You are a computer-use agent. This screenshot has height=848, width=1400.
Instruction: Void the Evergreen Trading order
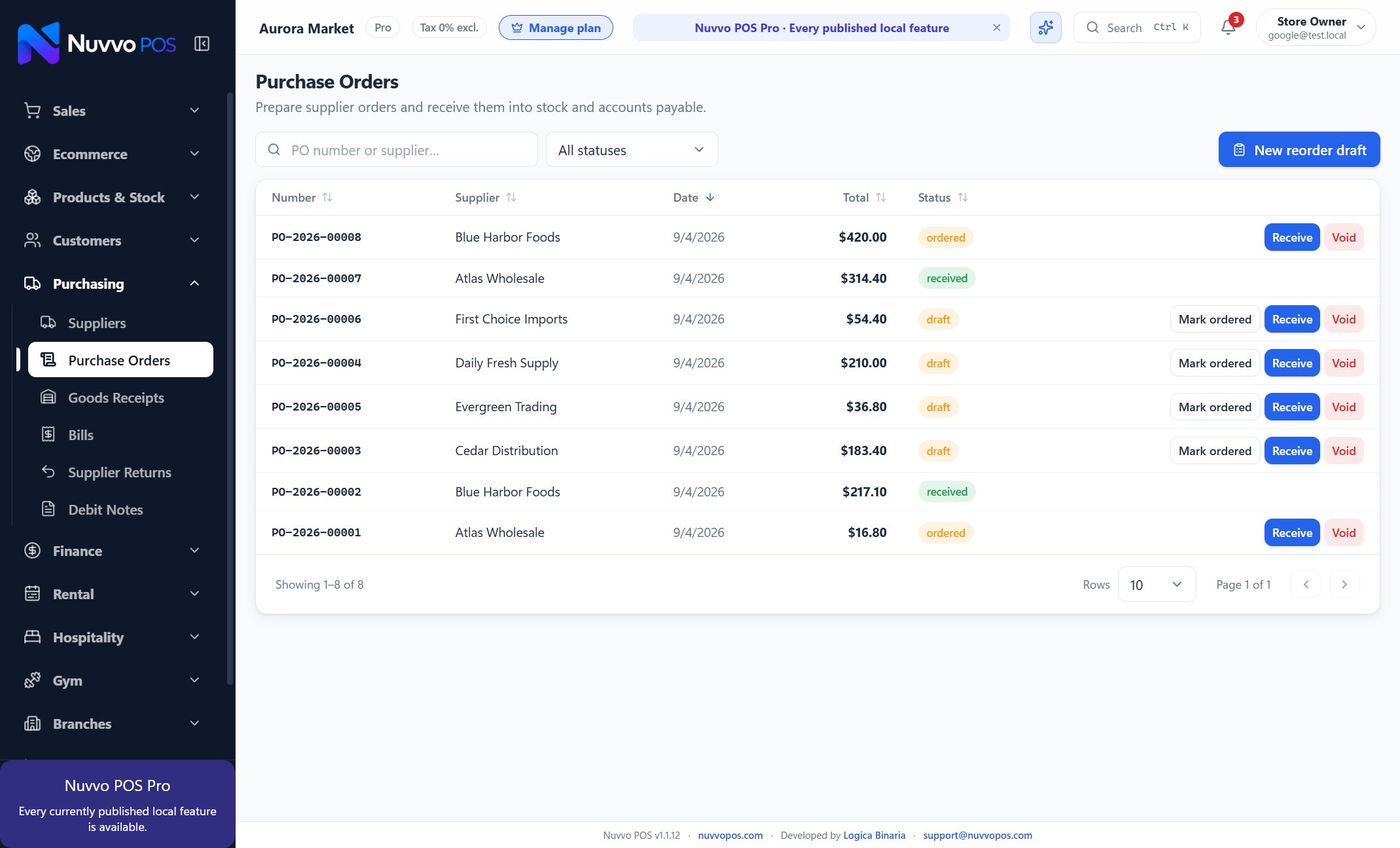[1344, 407]
